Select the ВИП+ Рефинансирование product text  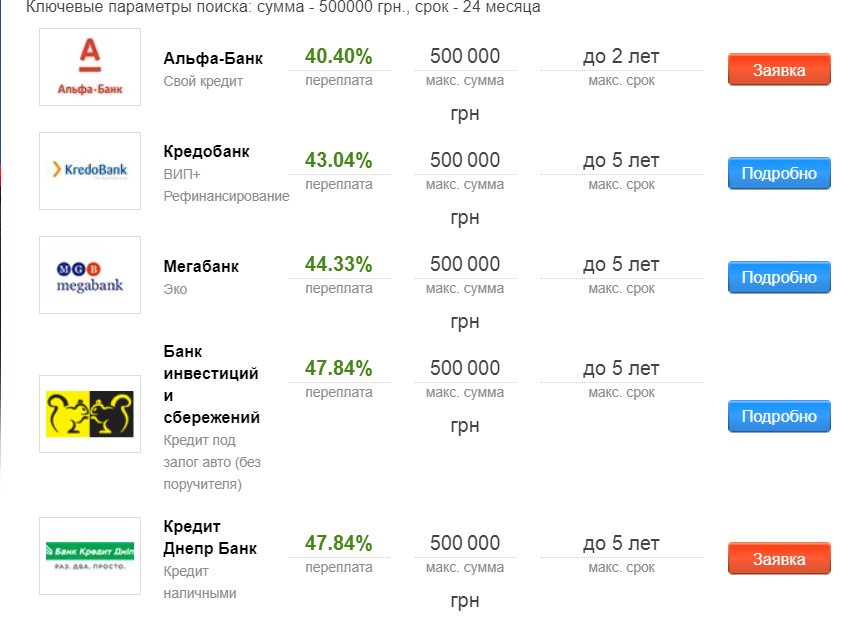click(x=226, y=185)
